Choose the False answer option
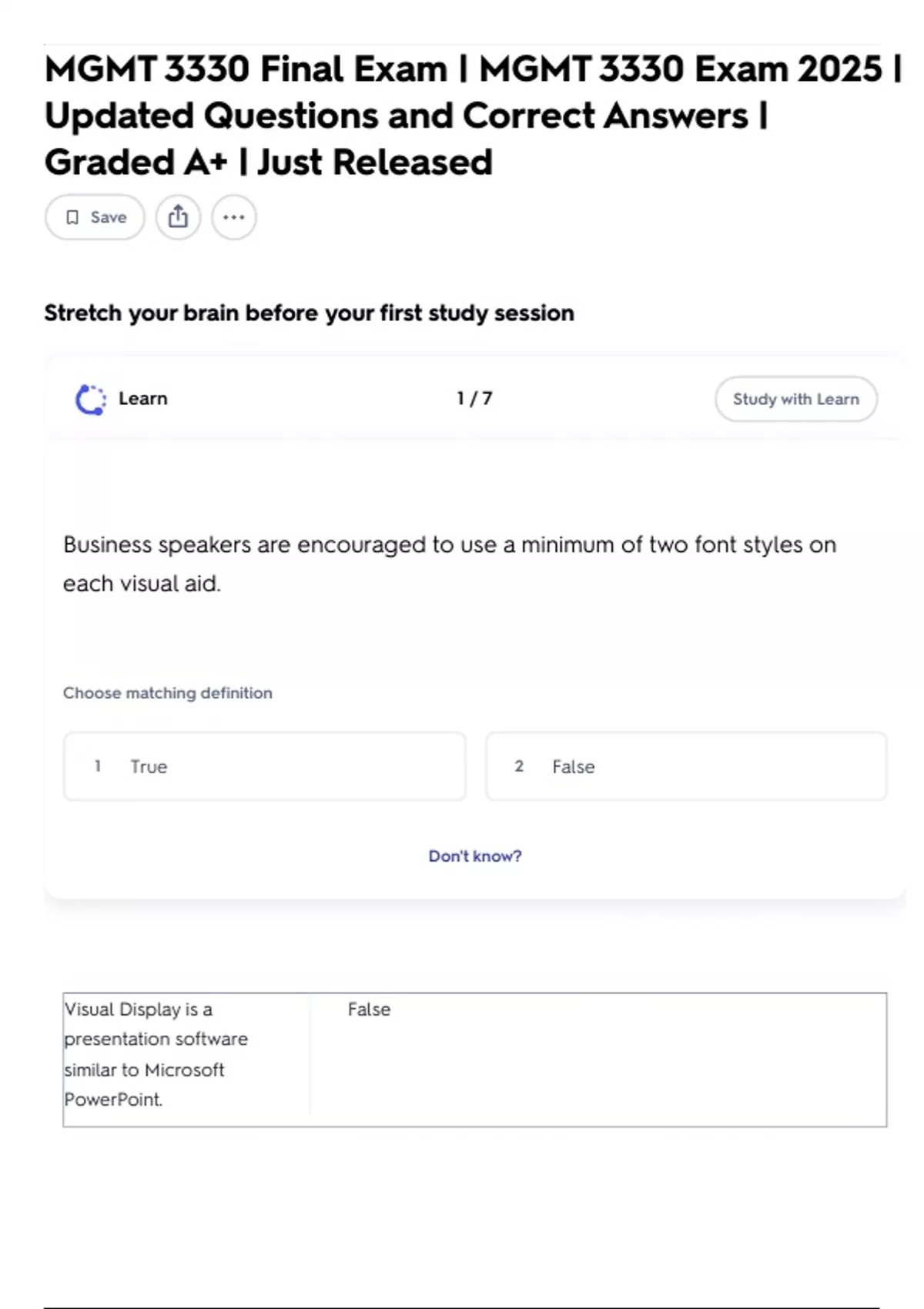The height and width of the screenshot is (1309, 924). pos(685,766)
